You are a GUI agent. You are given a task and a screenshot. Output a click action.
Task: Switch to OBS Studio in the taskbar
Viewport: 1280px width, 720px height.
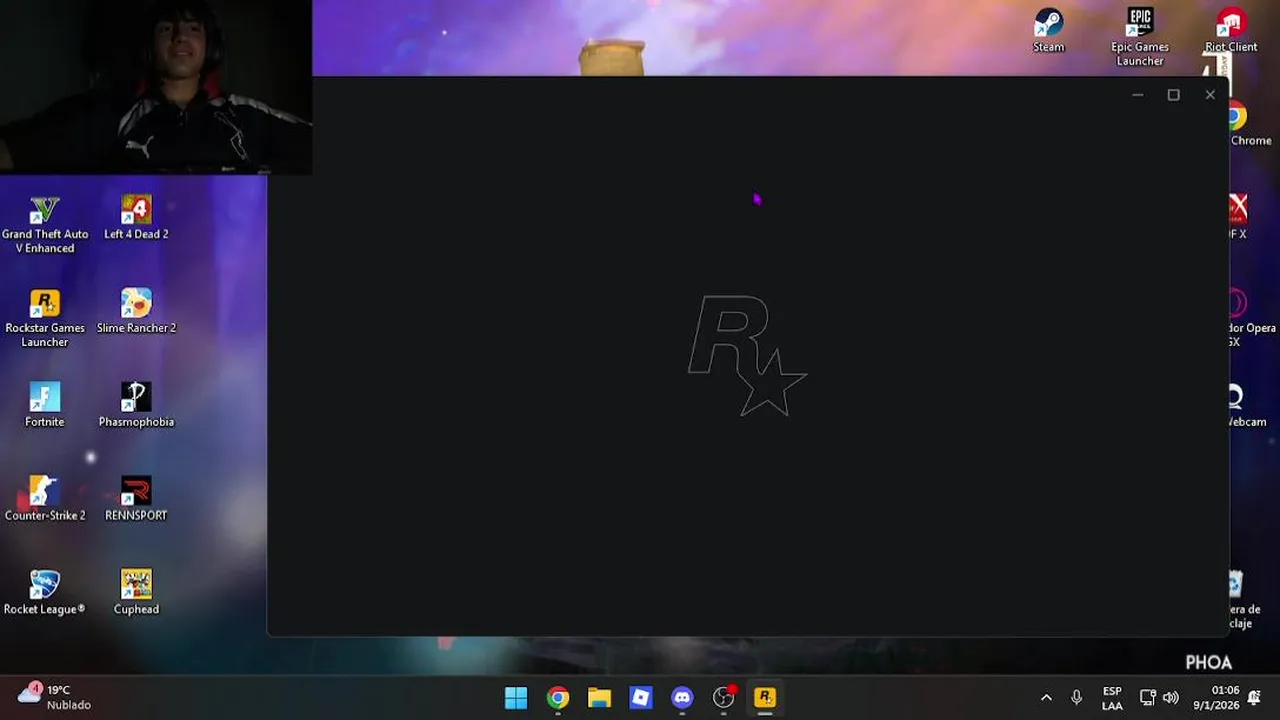[724, 697]
